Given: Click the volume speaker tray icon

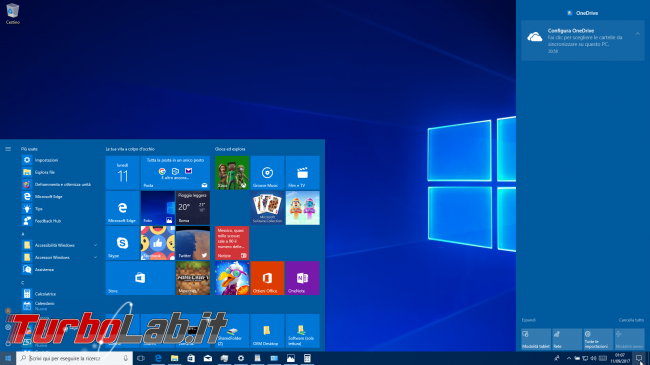Looking at the screenshot, I should point(593,358).
